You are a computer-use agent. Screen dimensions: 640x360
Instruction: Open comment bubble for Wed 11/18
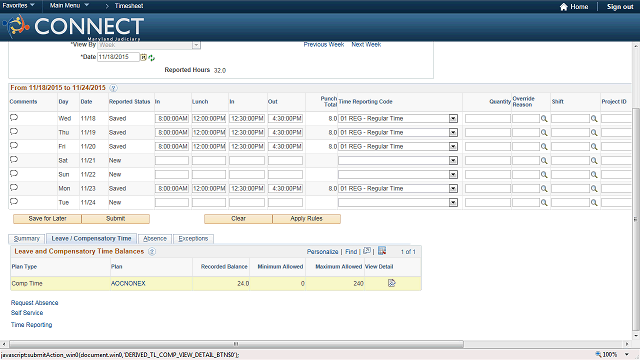coord(14,118)
